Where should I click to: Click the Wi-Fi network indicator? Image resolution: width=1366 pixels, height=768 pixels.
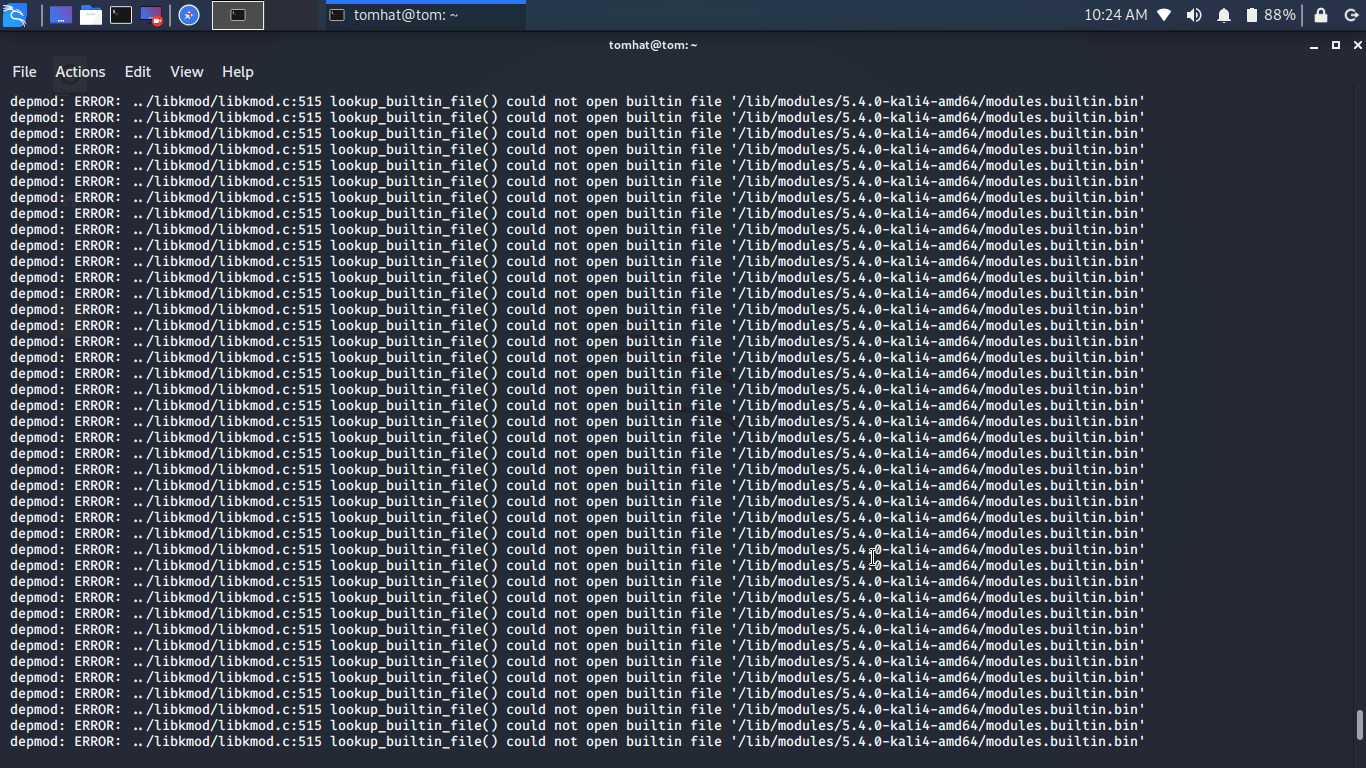point(1164,15)
